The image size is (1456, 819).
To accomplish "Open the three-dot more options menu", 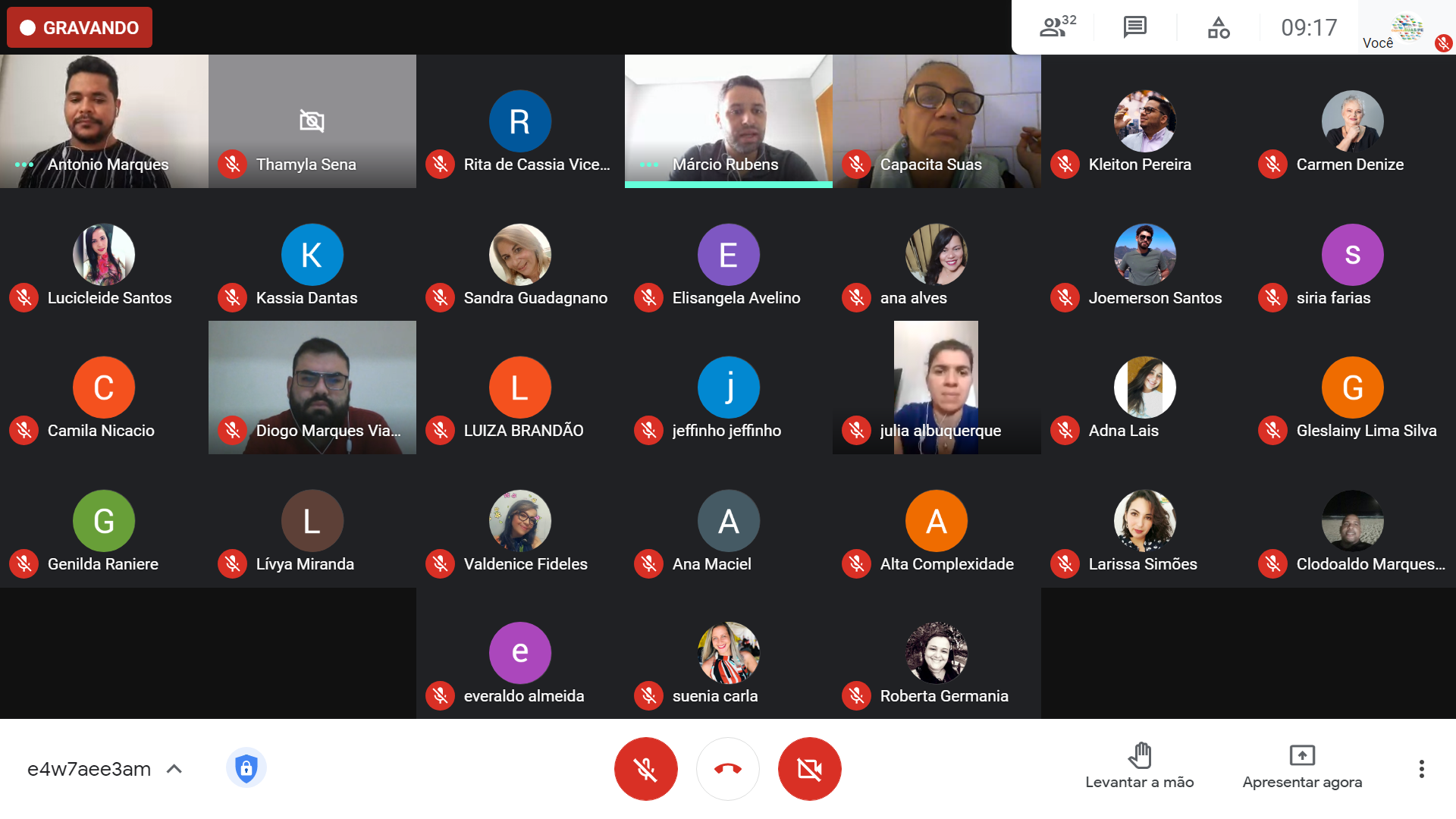I will pos(1422,769).
